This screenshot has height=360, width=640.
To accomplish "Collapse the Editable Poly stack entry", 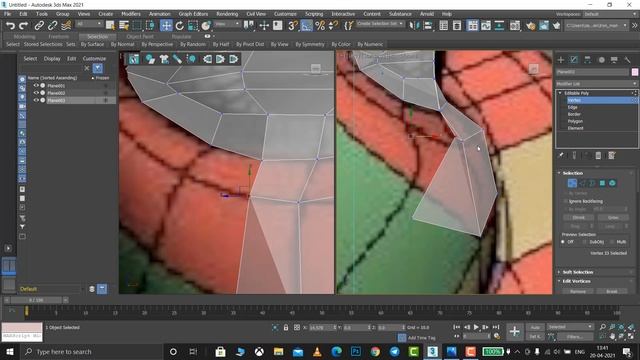I will (x=560, y=93).
